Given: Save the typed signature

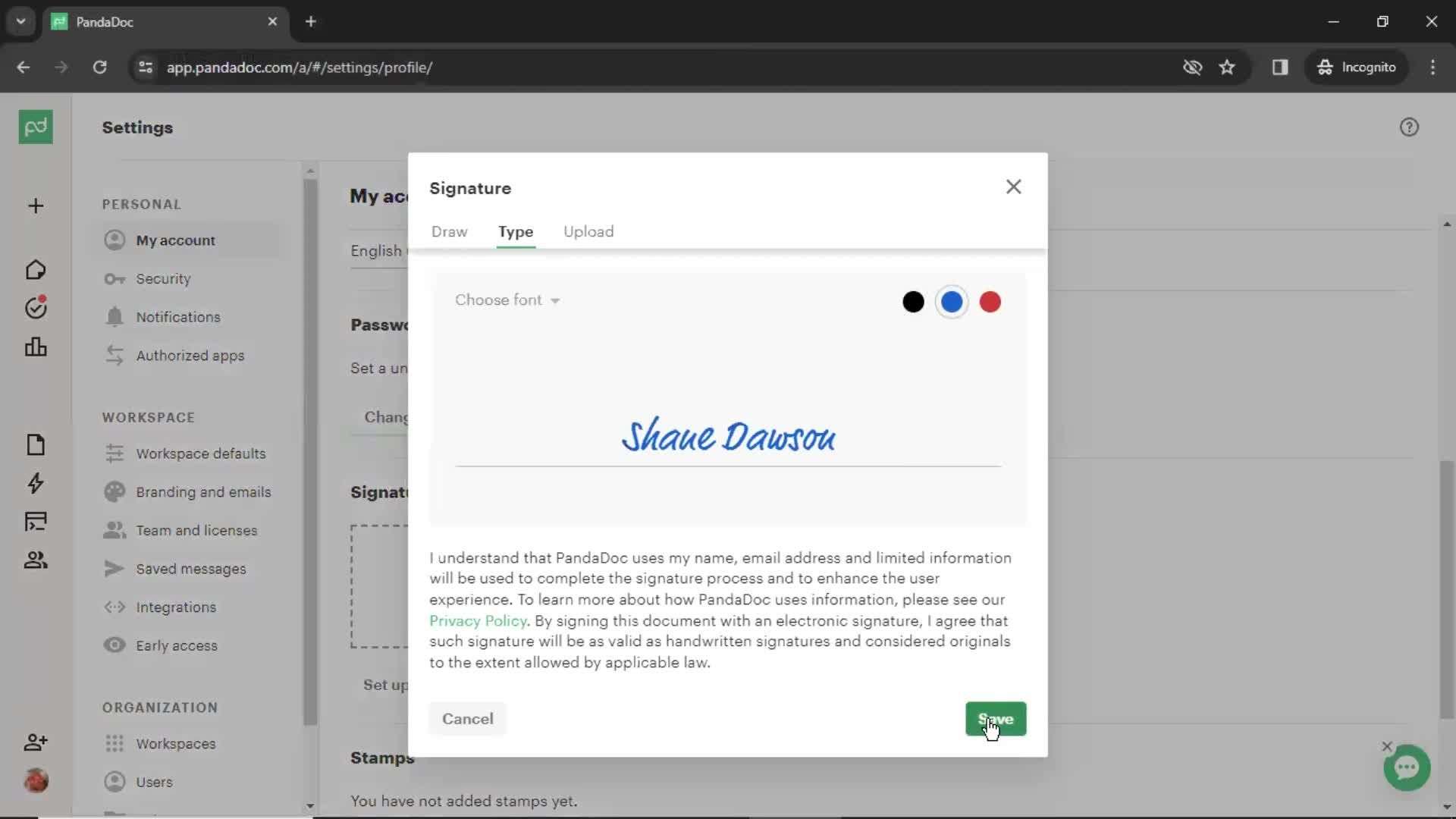Looking at the screenshot, I should (995, 719).
